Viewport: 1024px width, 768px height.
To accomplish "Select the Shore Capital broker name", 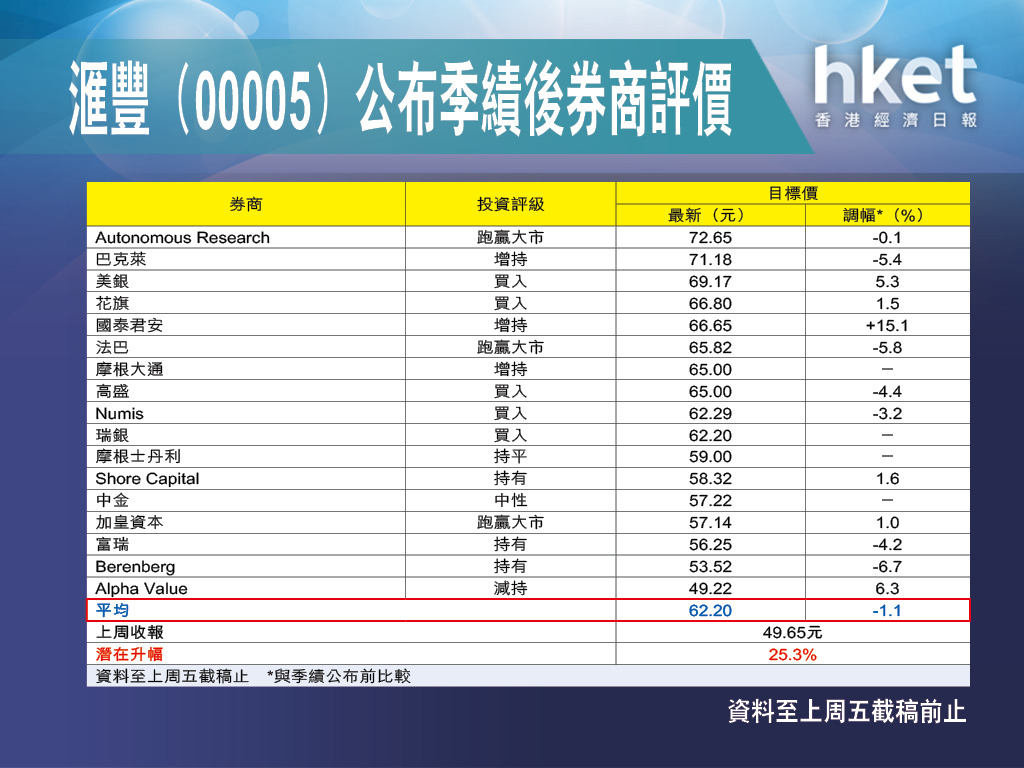I will pos(147,479).
